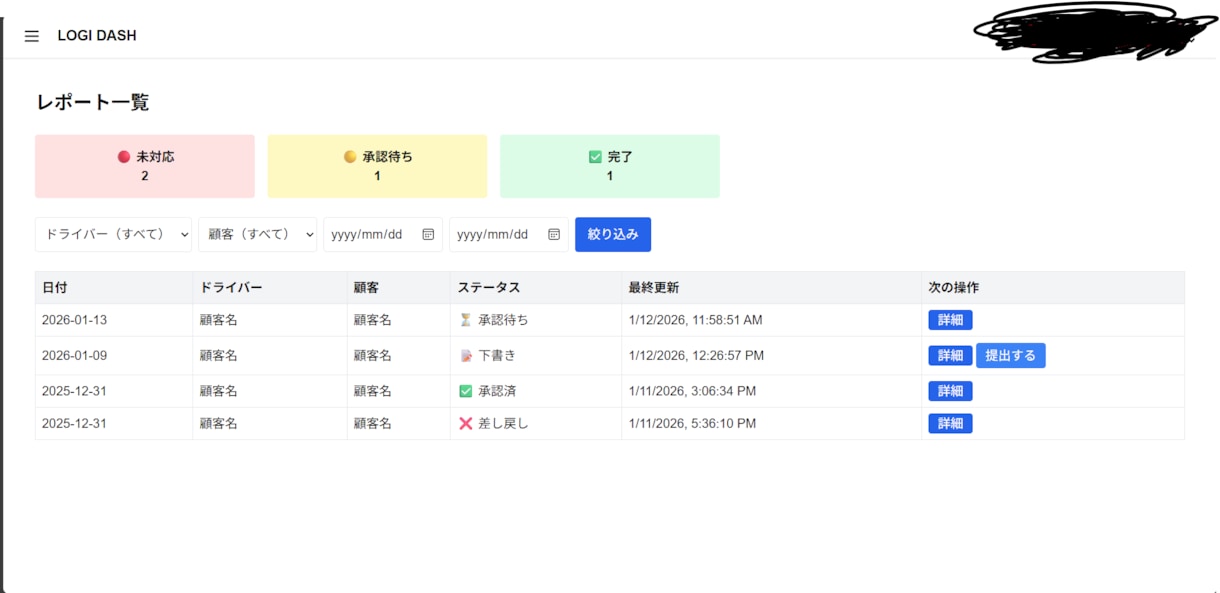Viewport: 1220px width, 593px height.
Task: Open calendar picker on second date field
Action: tap(554, 234)
